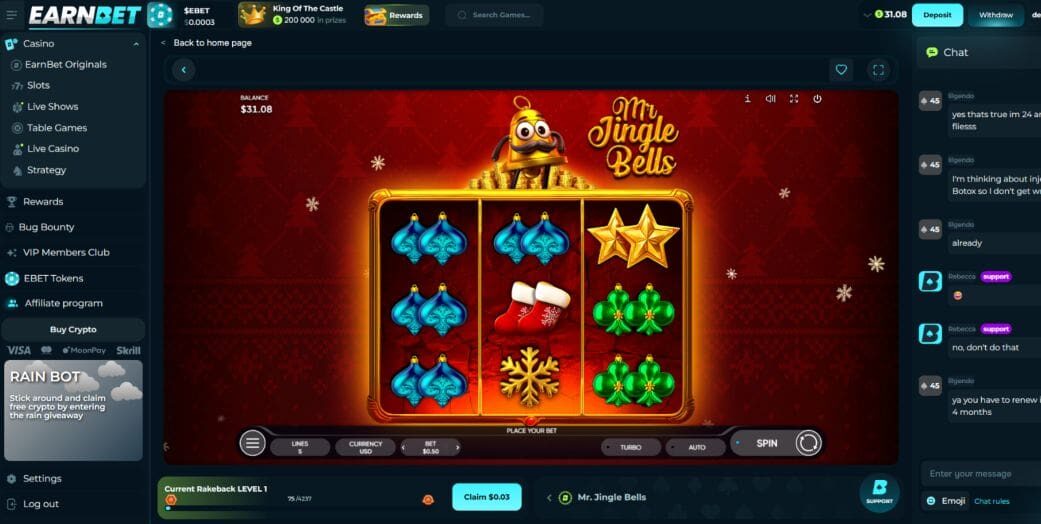
Task: Collapse the Casino sidebar section
Action: pyautogui.click(x=136, y=44)
